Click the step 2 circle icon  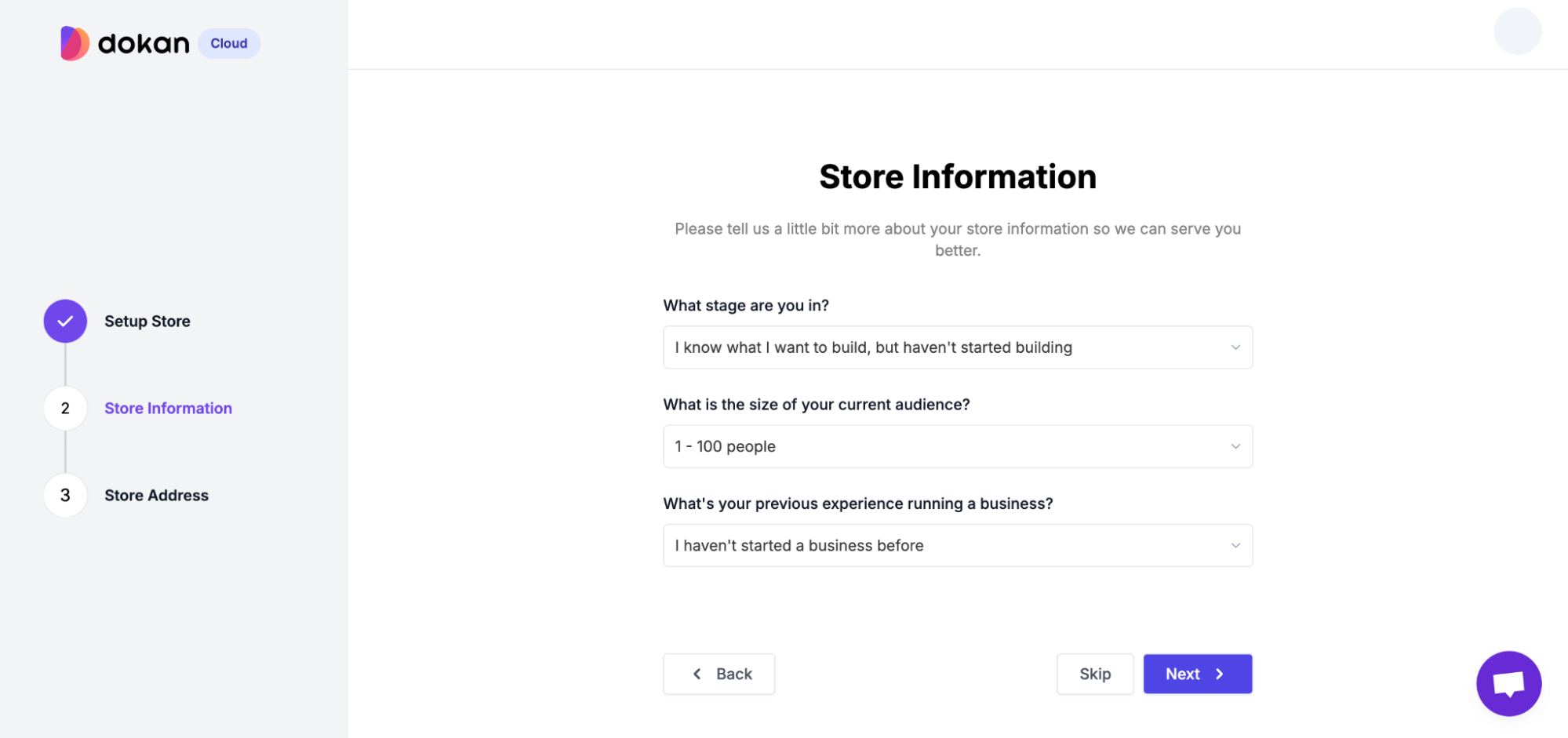pos(65,408)
